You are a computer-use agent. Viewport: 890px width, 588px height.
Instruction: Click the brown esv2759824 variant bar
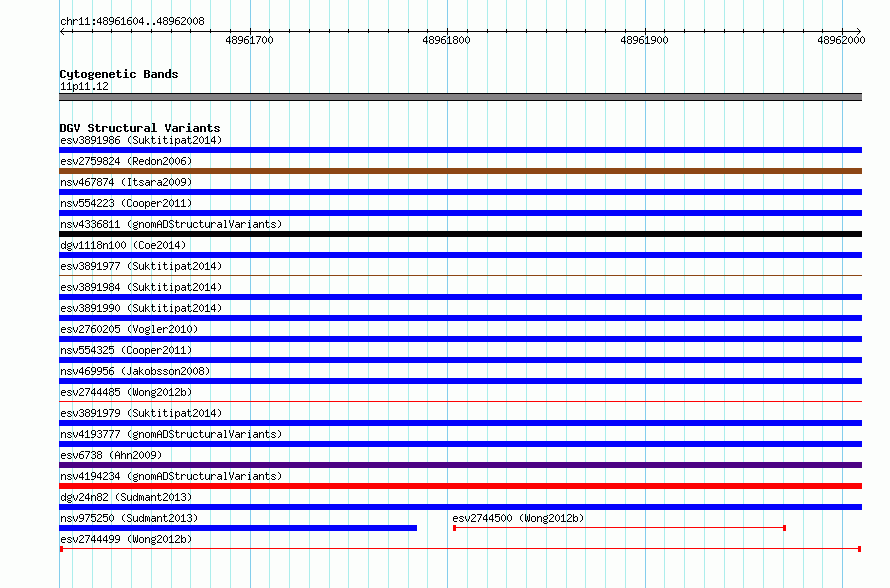[460, 171]
